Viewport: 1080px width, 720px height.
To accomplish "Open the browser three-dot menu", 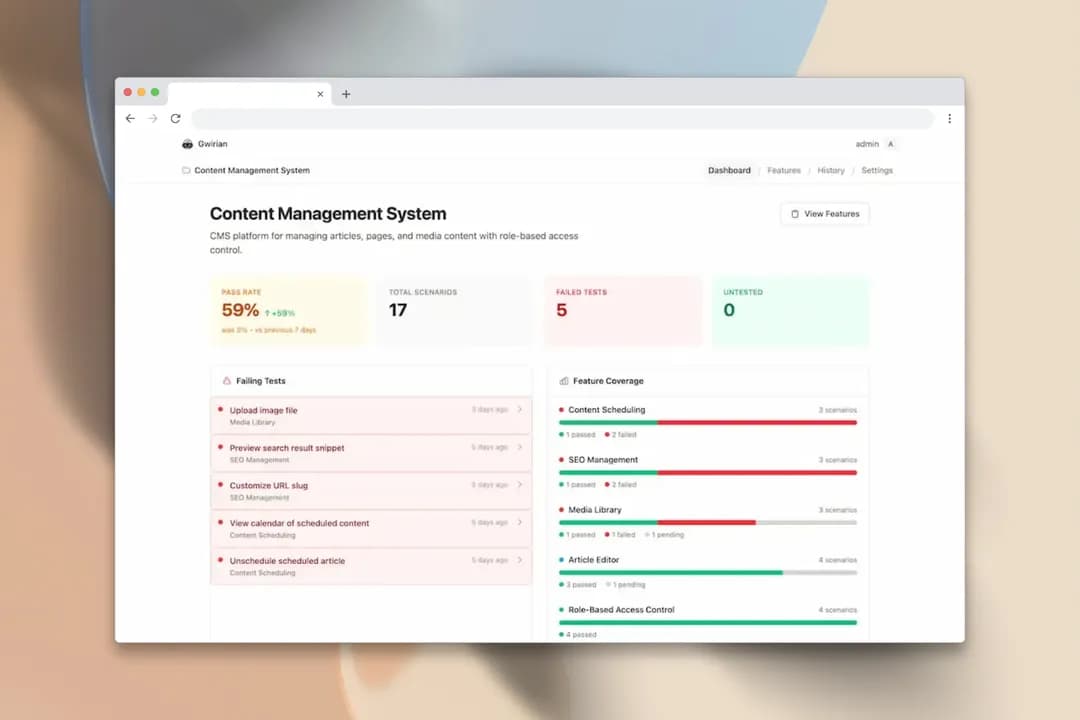I will tap(949, 119).
